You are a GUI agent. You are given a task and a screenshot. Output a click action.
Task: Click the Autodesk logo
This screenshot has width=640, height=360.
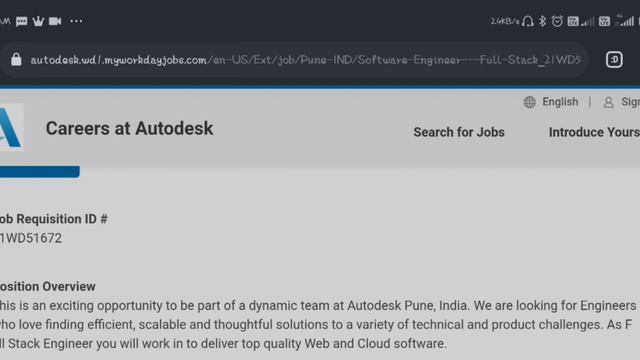tap(11, 127)
